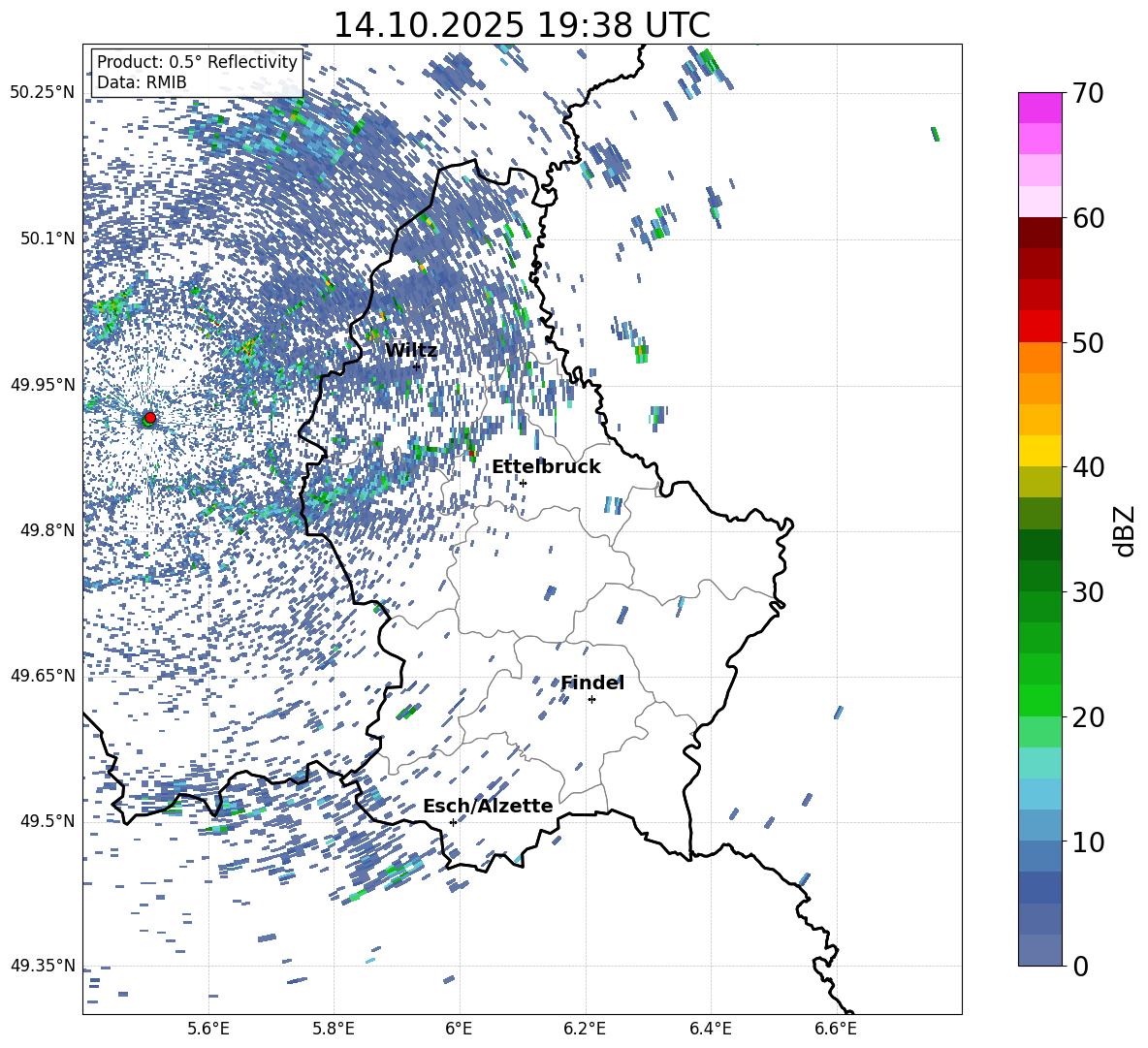Click the 5.8°E longitude label
The width and height of the screenshot is (1148, 1048).
coord(334,1029)
